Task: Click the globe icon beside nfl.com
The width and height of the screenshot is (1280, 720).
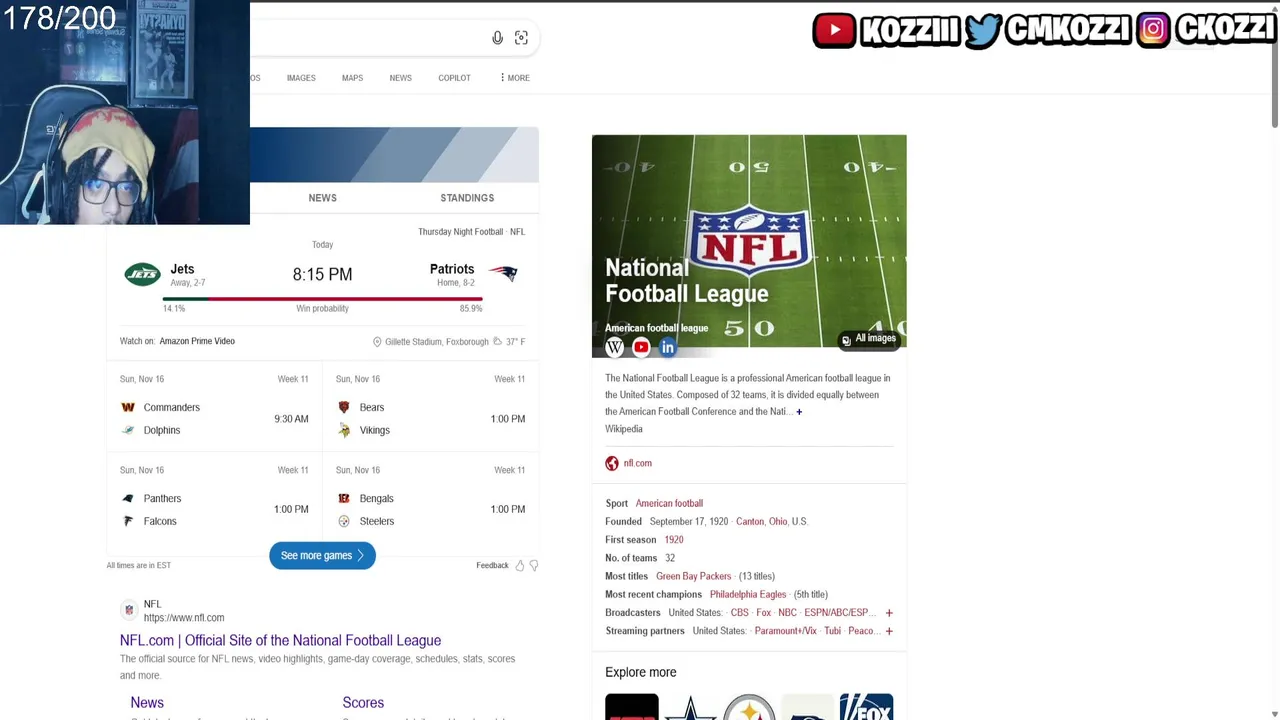Action: pos(612,463)
